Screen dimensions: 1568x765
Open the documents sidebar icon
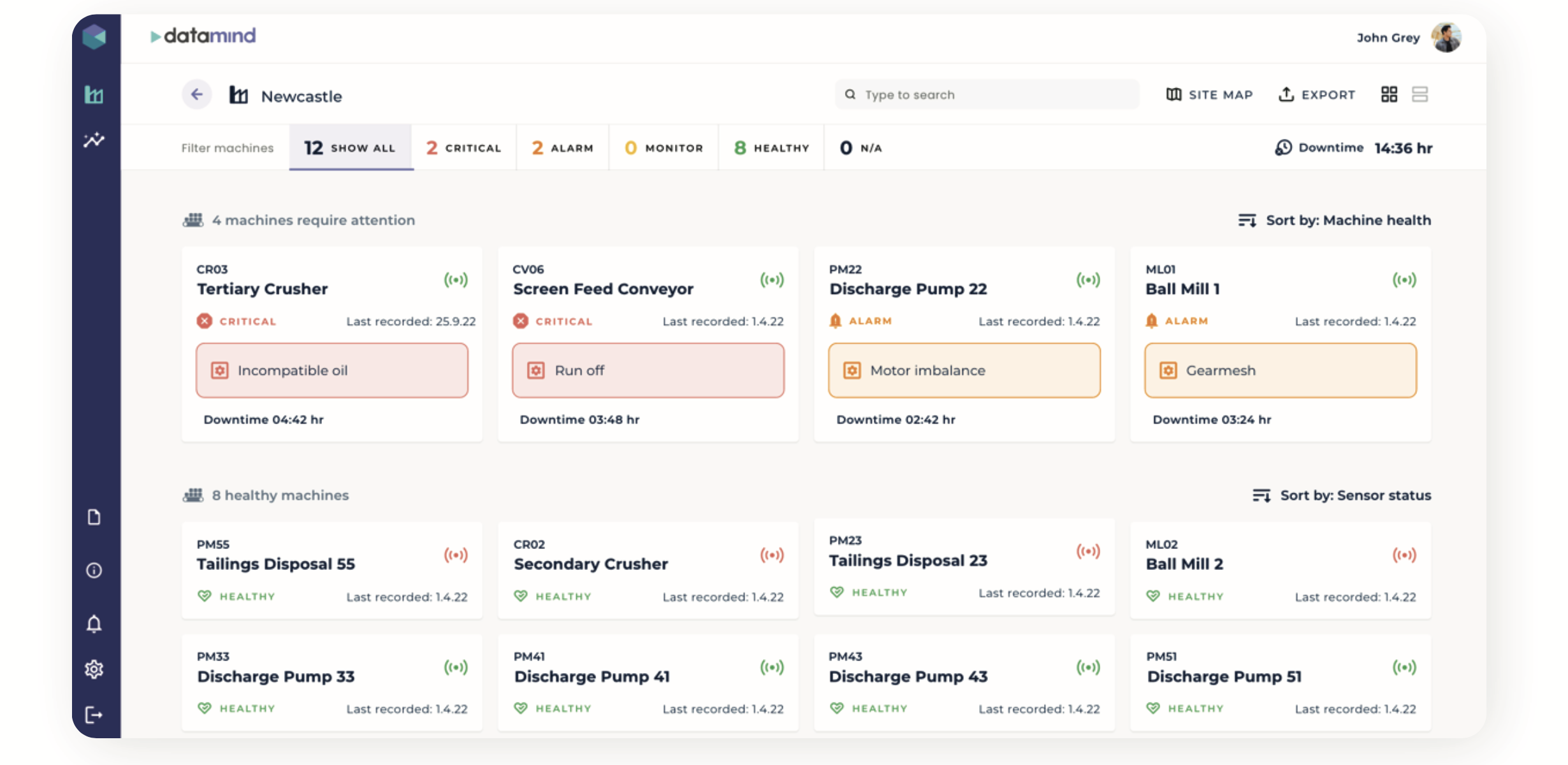pyautogui.click(x=94, y=517)
